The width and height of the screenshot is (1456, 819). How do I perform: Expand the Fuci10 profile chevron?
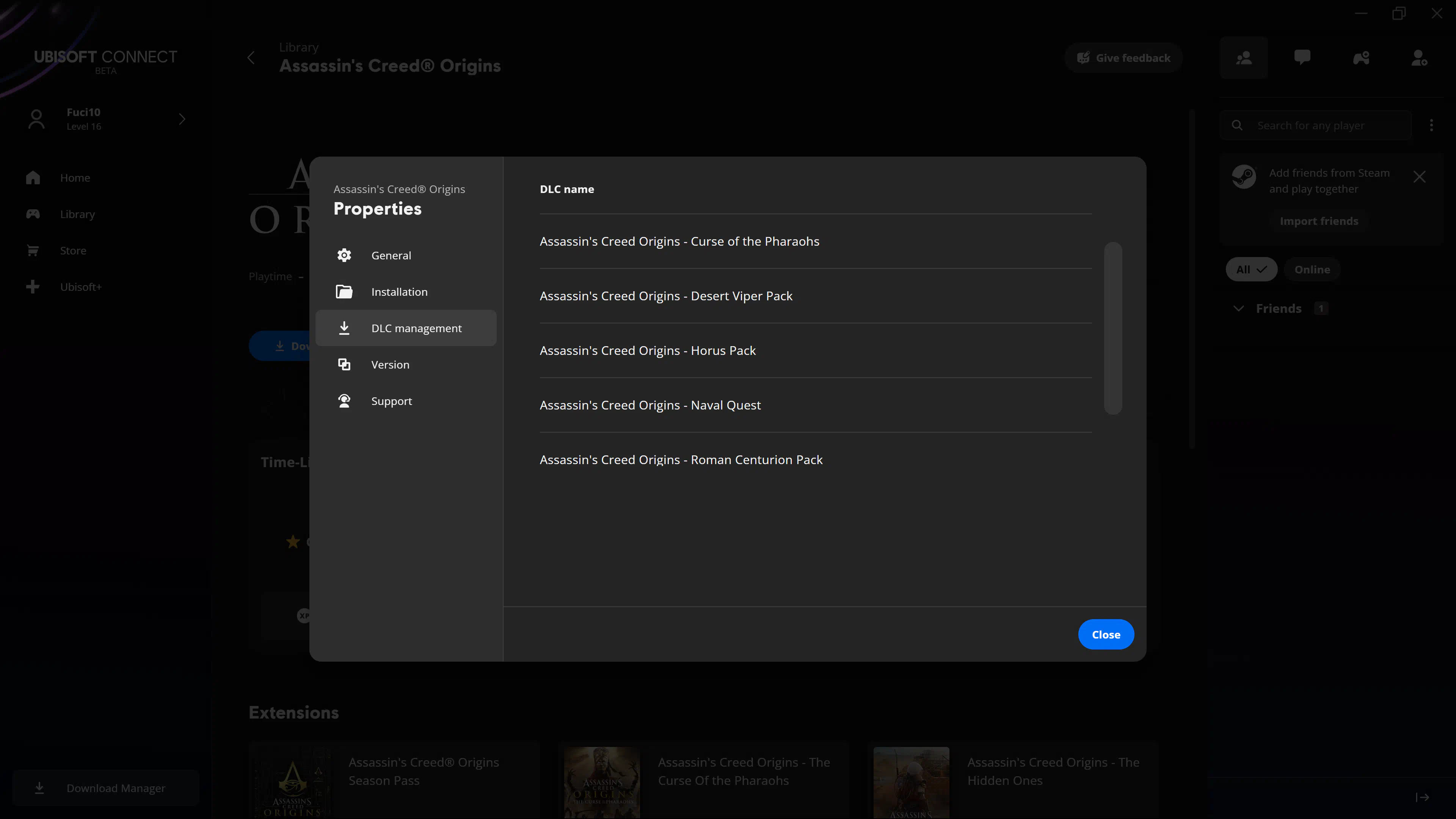182,119
